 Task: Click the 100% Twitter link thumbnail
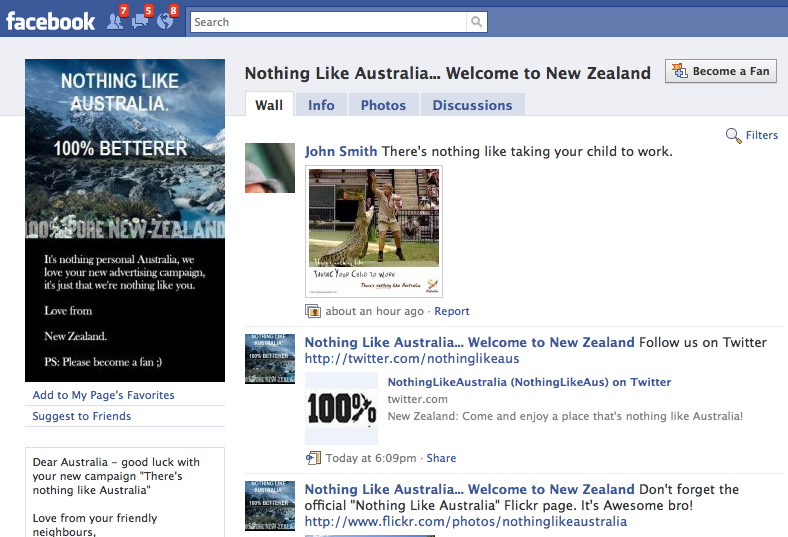point(342,408)
